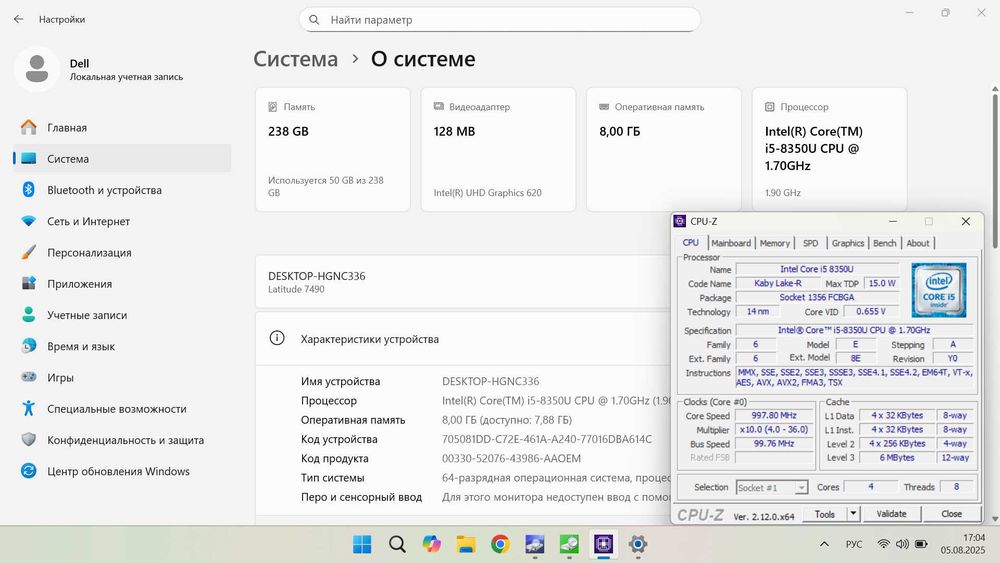Open battery status tray icon
The height and width of the screenshot is (563, 1000).
pos(921,545)
